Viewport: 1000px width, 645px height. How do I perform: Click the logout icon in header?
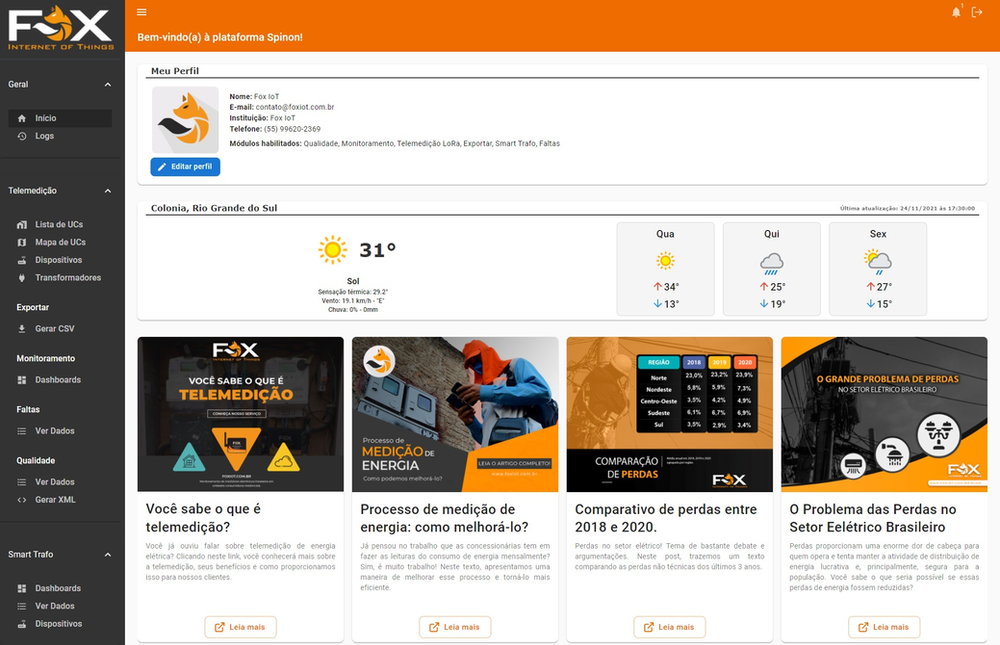click(x=977, y=12)
